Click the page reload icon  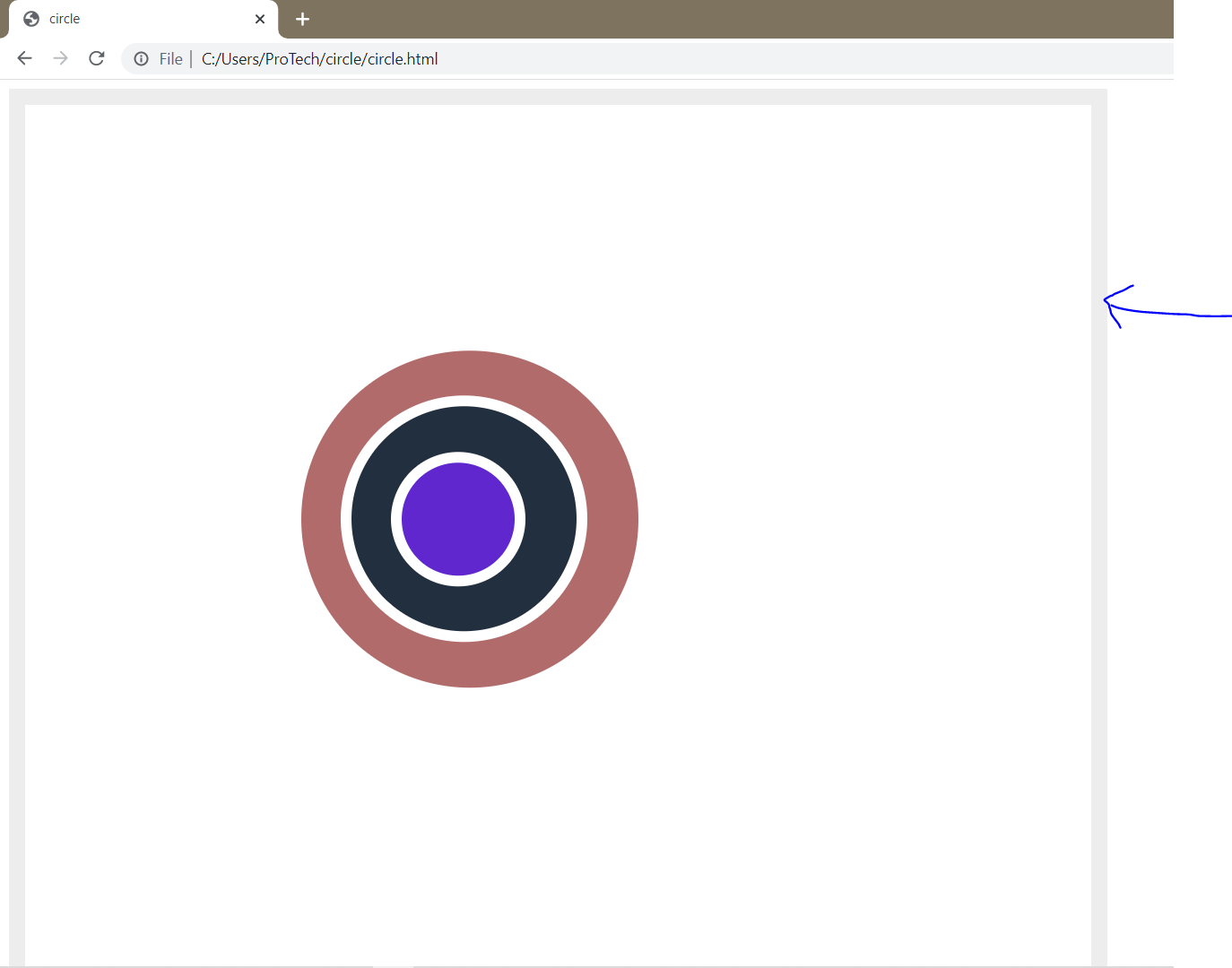(96, 57)
